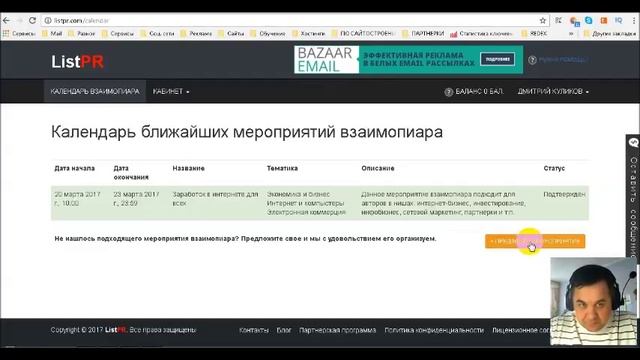Image resolution: width=640 pixels, height=360 pixels.
Task: Expand the Кабинет dropdown menu
Action: point(171,91)
